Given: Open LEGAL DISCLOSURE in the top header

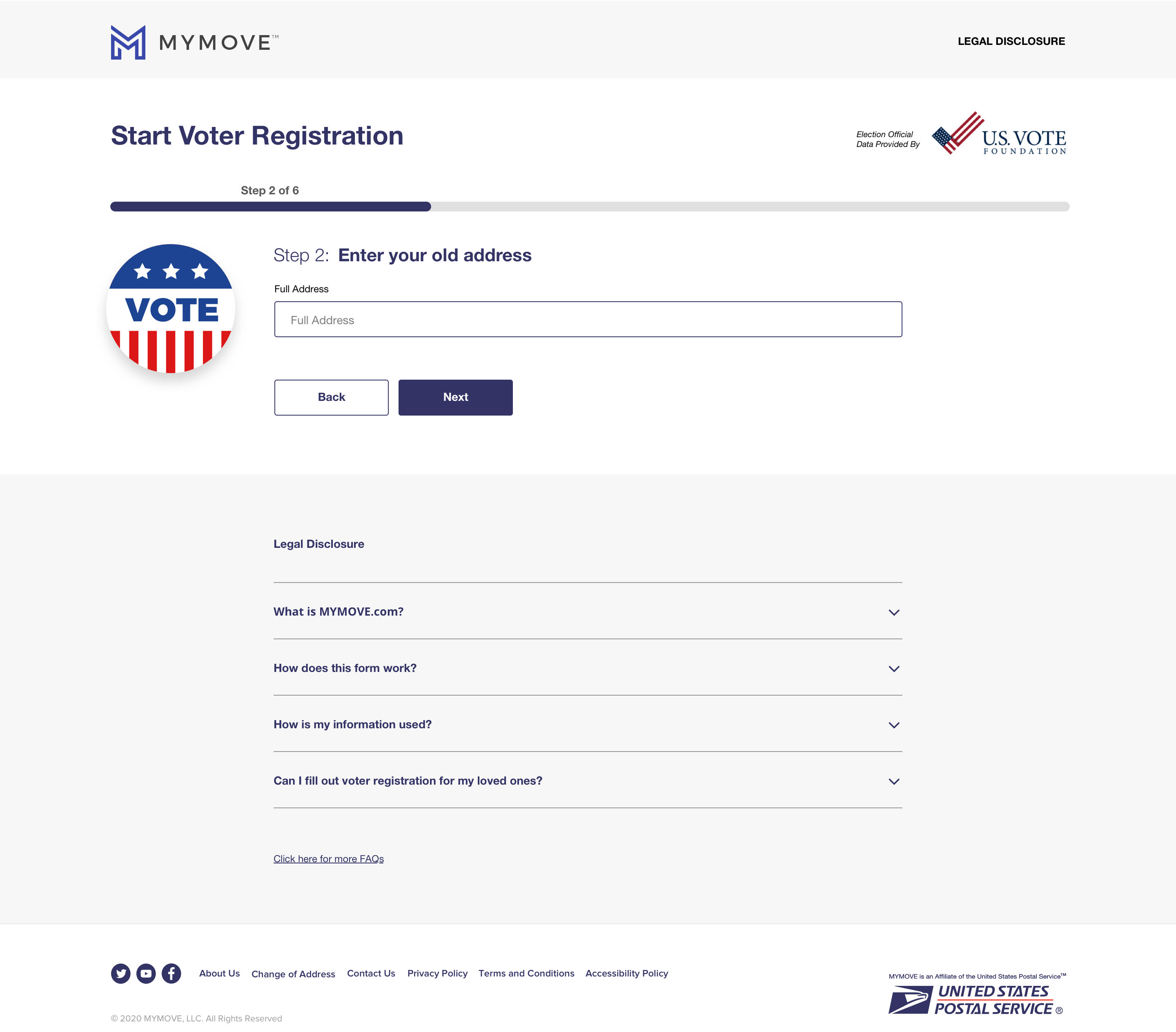Looking at the screenshot, I should coord(1011,41).
